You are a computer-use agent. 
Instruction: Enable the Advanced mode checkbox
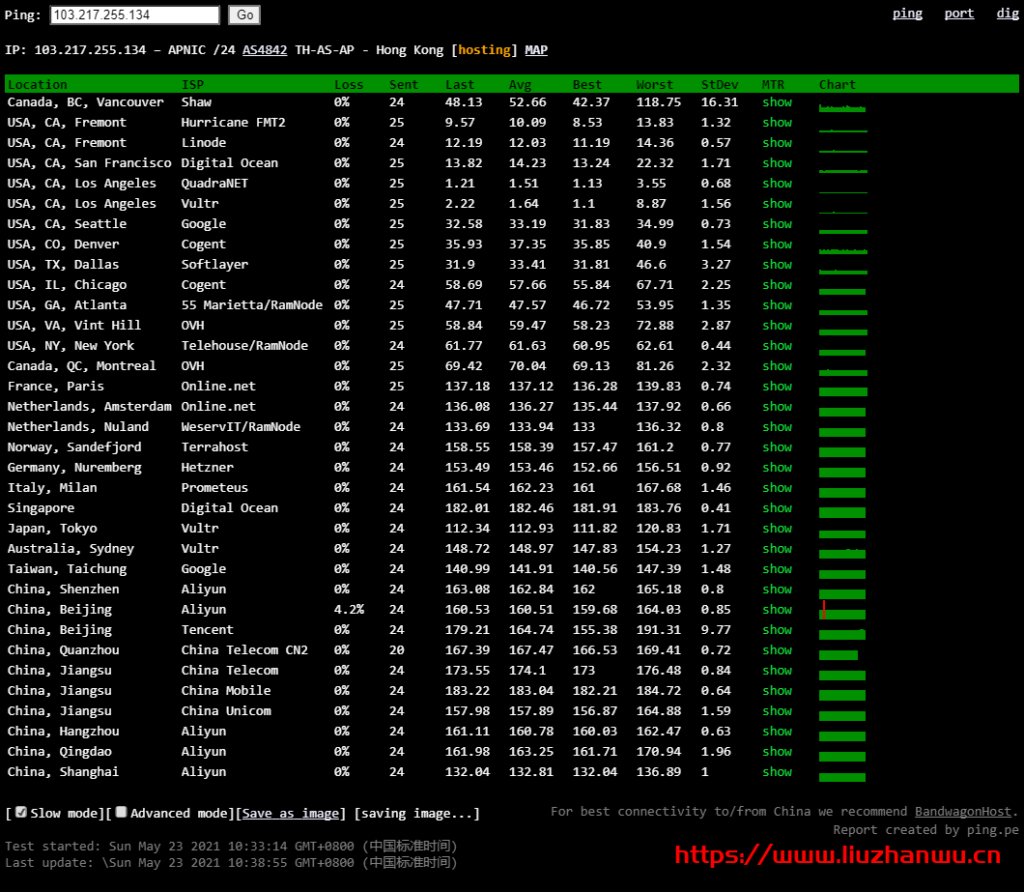(121, 813)
